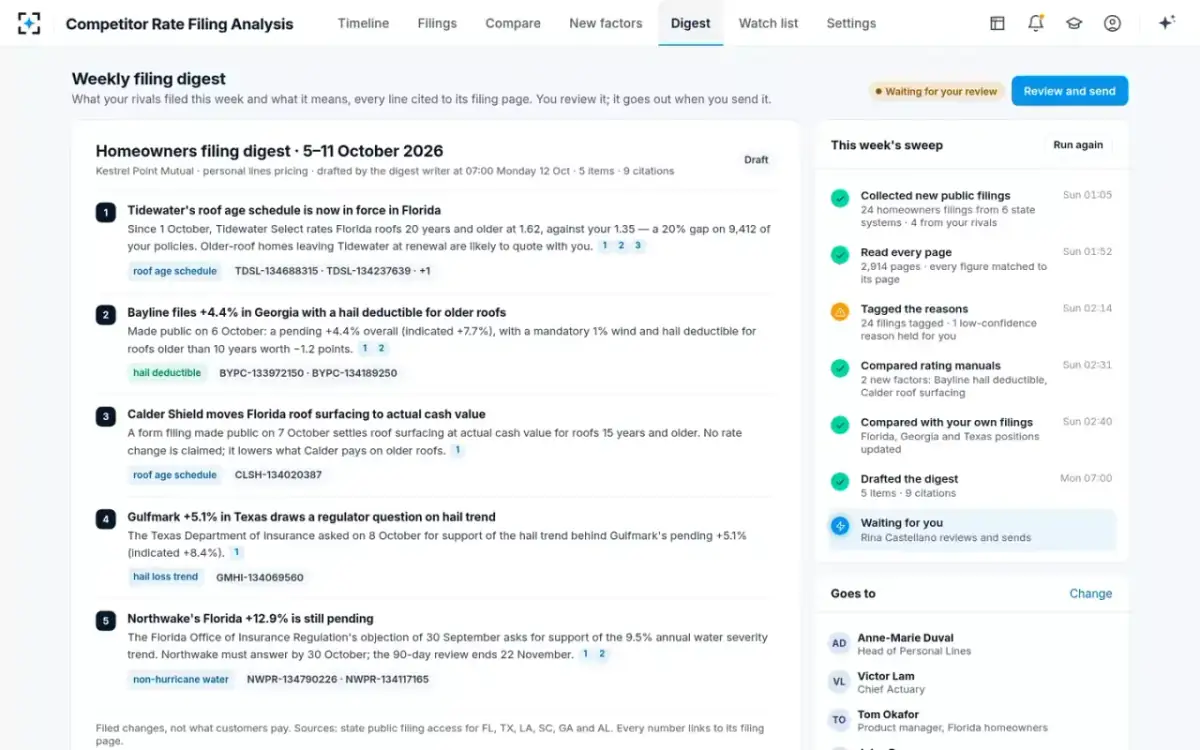Open filing TDSL-134688315
Viewport: 1200px width, 750px height.
276,271
